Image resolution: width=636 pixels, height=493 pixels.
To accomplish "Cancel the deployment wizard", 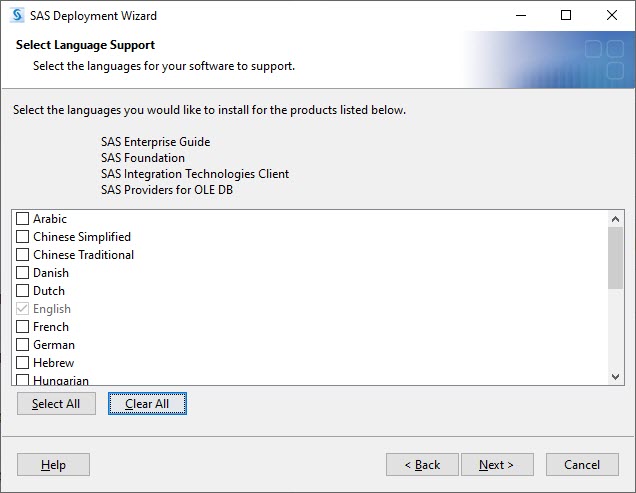I will pos(582,465).
